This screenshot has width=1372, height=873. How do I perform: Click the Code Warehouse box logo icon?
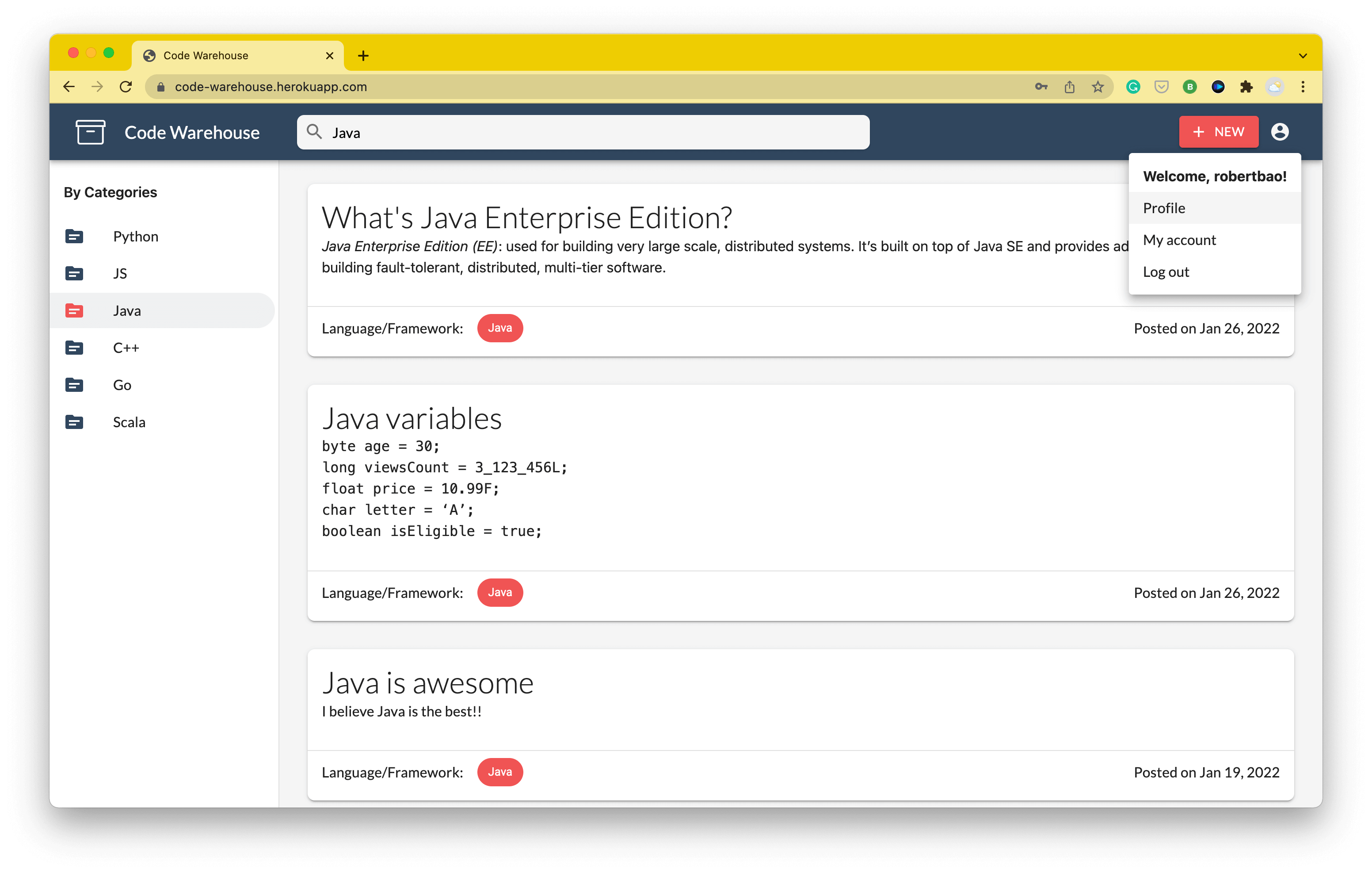point(90,132)
